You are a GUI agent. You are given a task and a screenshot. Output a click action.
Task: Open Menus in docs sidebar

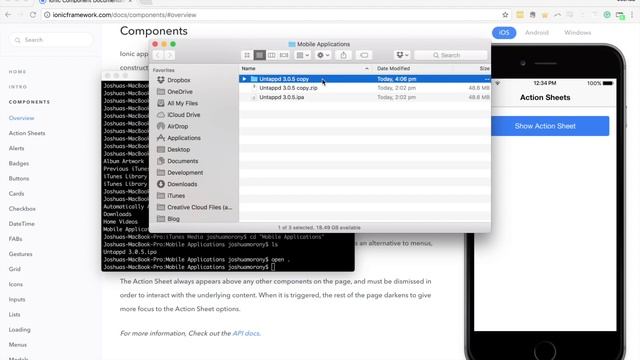coord(18,344)
